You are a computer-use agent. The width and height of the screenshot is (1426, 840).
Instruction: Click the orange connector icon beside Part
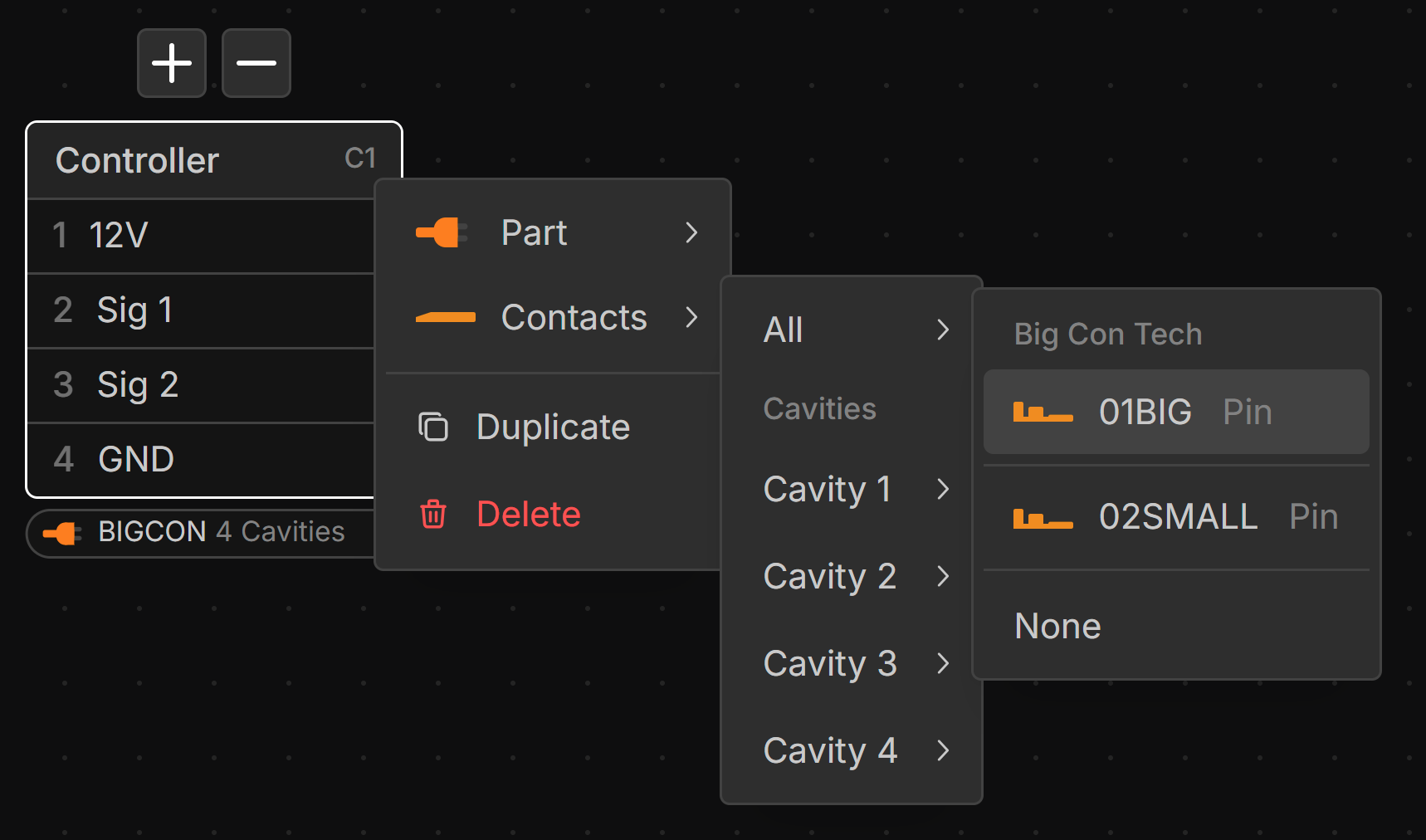440,232
